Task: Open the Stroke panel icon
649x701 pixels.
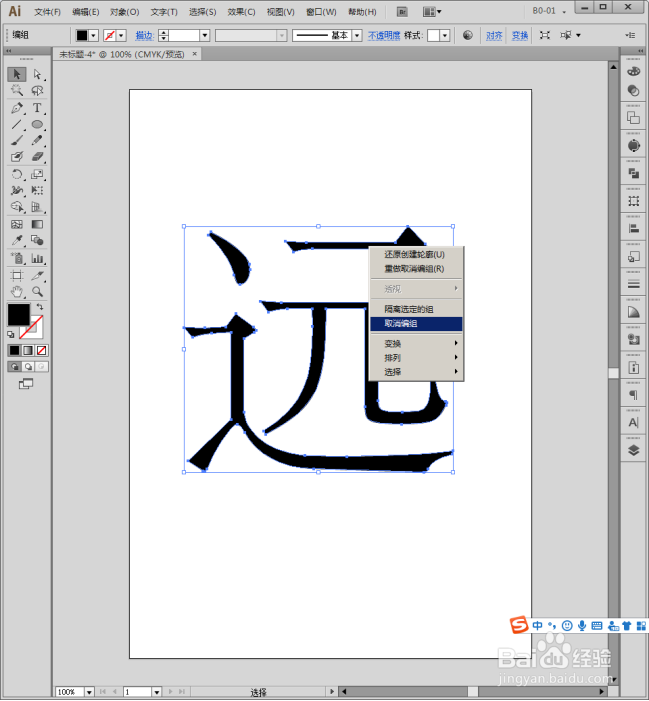Action: click(x=633, y=284)
